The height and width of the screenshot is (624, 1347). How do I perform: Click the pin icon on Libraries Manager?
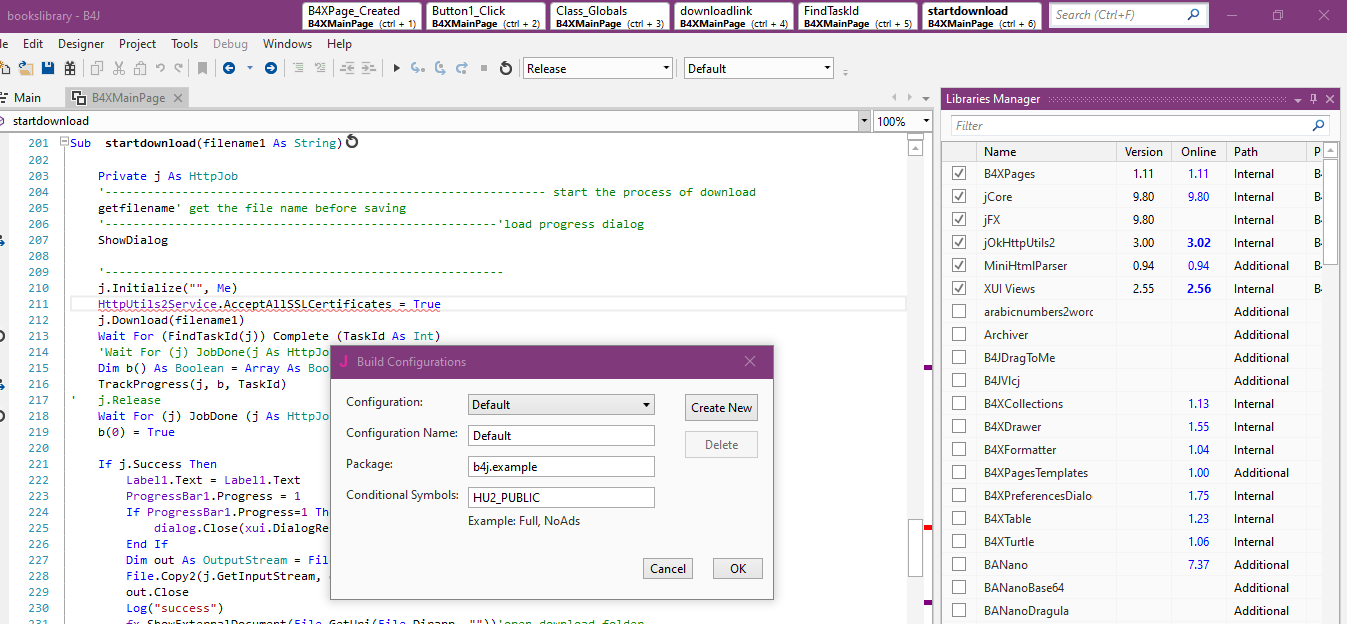pyautogui.click(x=1314, y=99)
